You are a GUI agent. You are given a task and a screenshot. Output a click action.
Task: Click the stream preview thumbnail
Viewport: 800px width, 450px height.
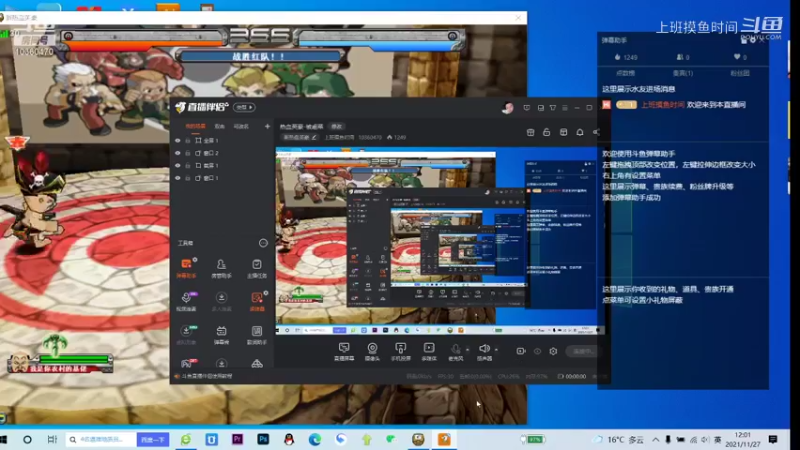(439, 241)
